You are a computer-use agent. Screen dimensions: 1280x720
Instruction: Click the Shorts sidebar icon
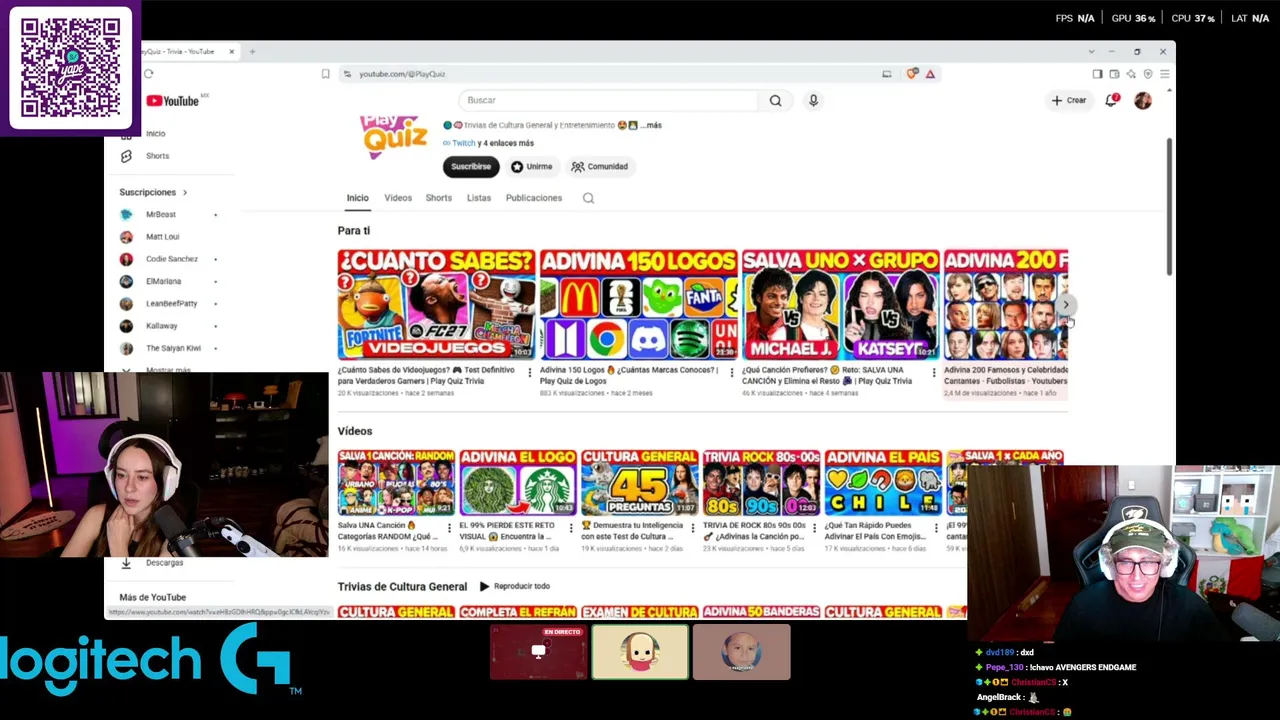tap(126, 156)
